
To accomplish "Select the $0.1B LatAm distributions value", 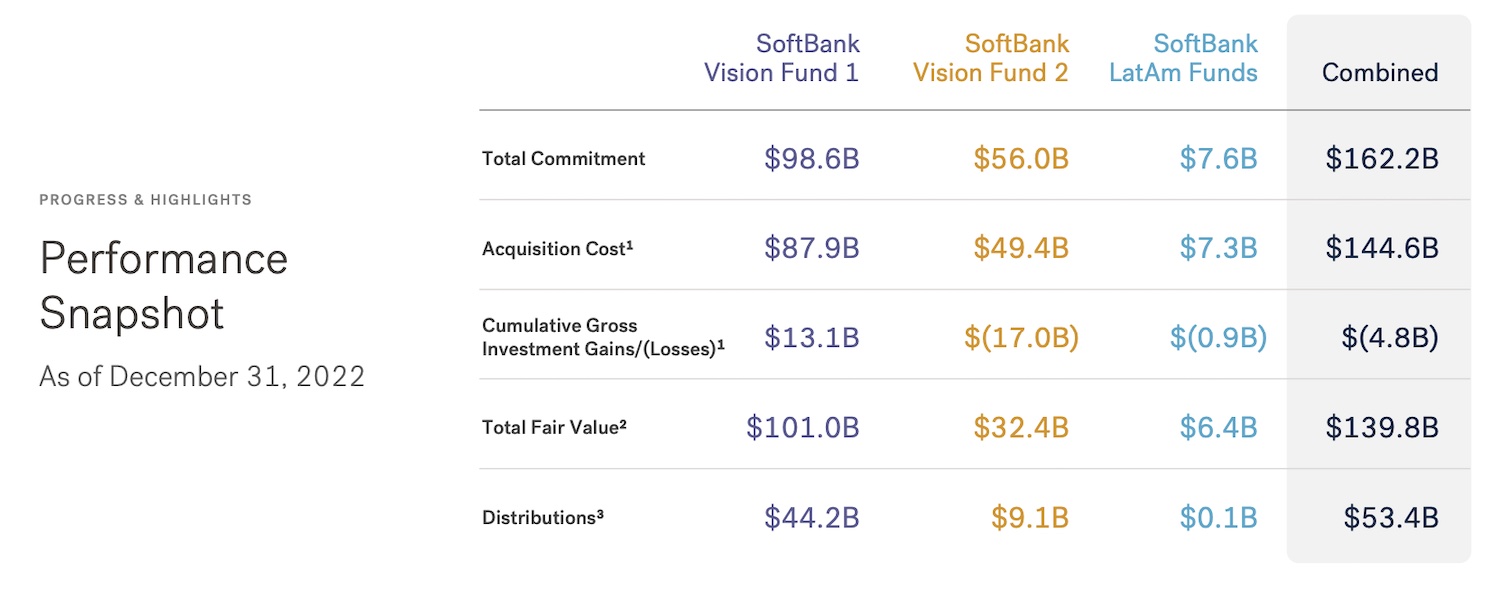I will coord(1217,517).
